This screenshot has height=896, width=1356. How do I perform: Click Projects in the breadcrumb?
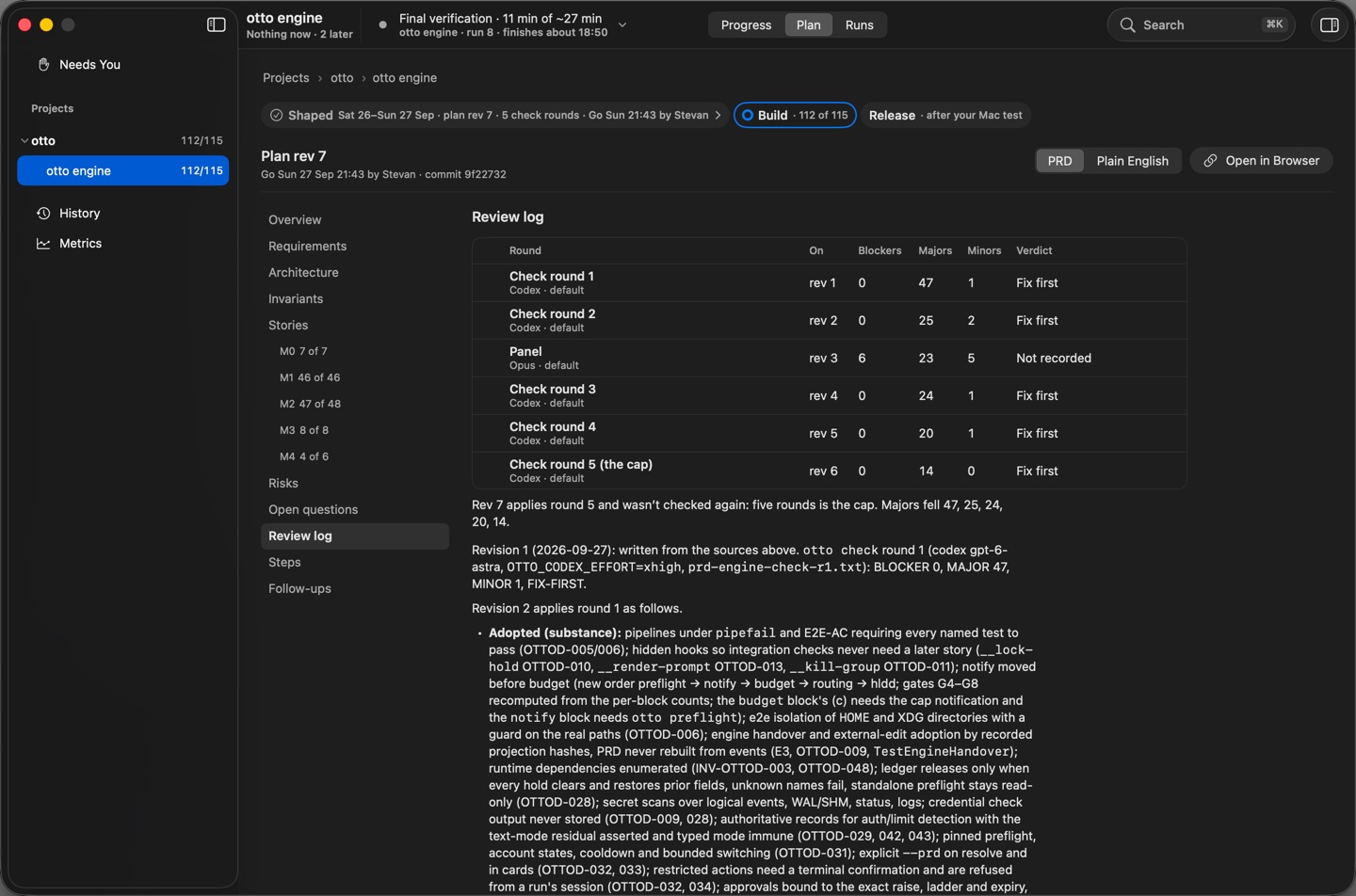pyautogui.click(x=285, y=78)
